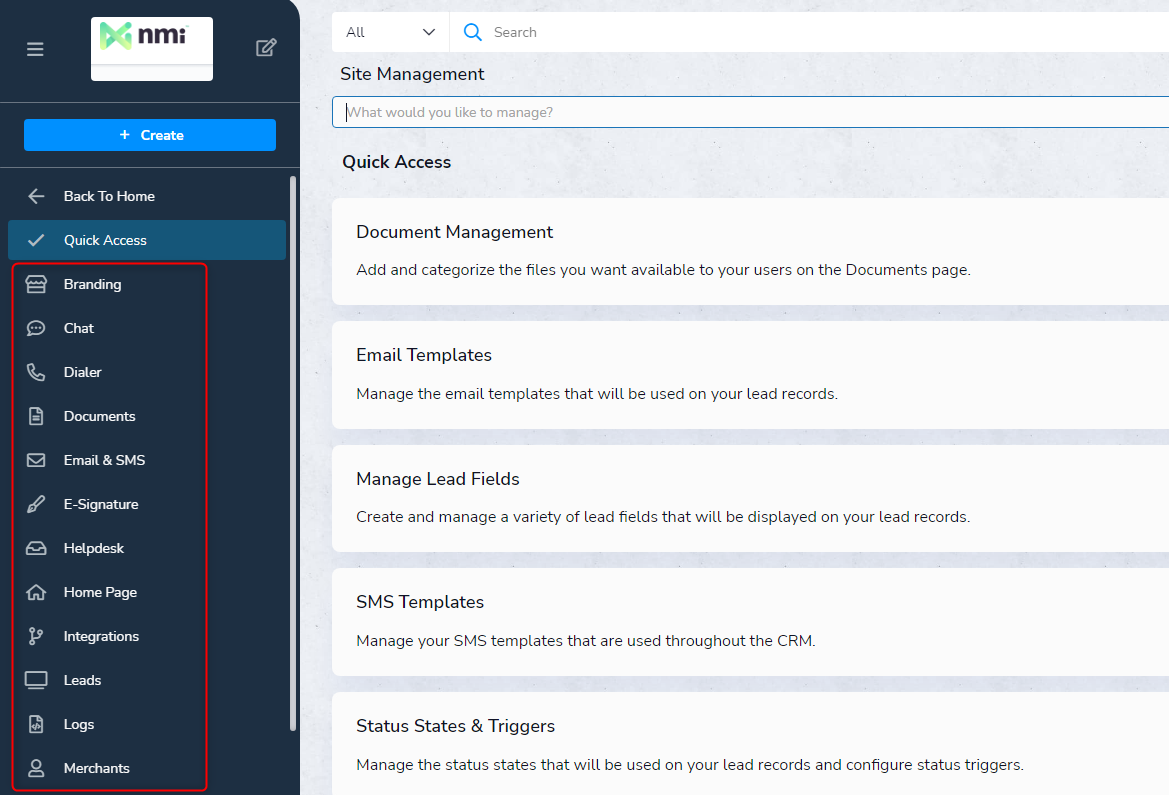1169x795 pixels.
Task: Click the Email & SMS envelope icon
Action: [x=36, y=460]
